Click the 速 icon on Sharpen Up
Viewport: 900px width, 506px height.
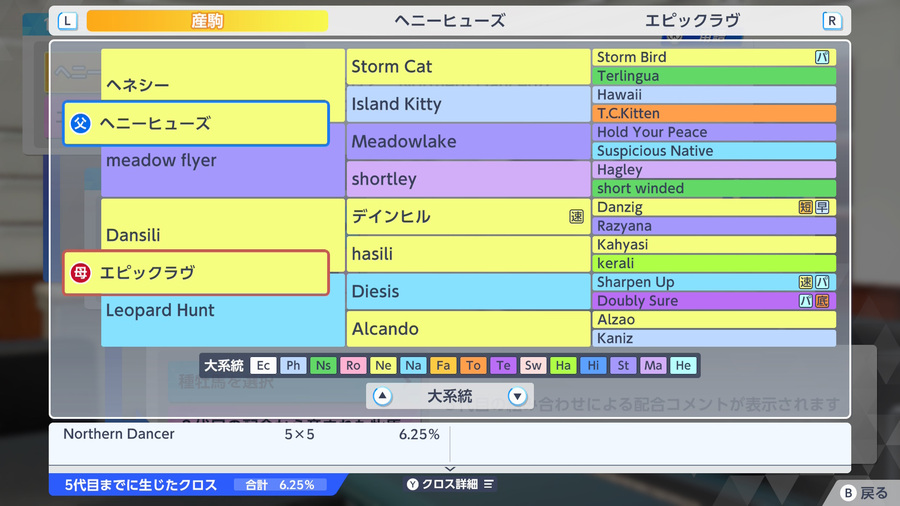[x=805, y=282]
